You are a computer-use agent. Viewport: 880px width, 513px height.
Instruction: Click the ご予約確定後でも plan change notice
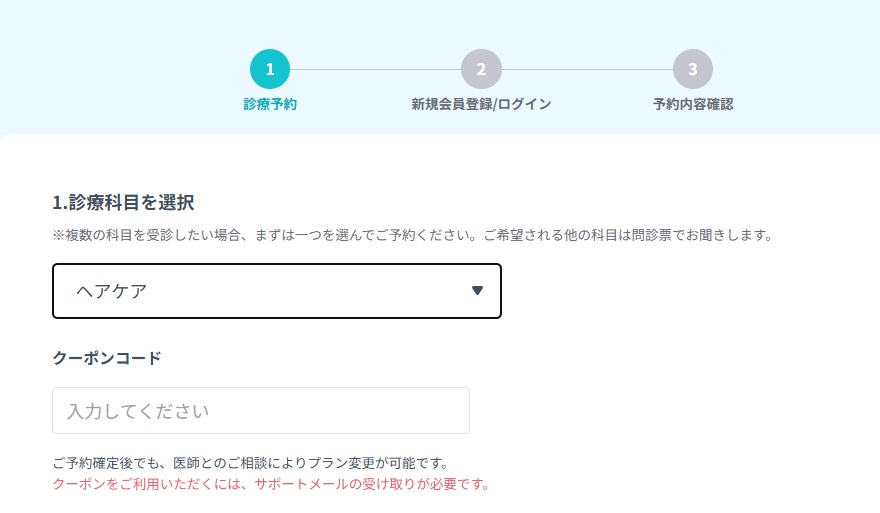pyautogui.click(x=249, y=464)
